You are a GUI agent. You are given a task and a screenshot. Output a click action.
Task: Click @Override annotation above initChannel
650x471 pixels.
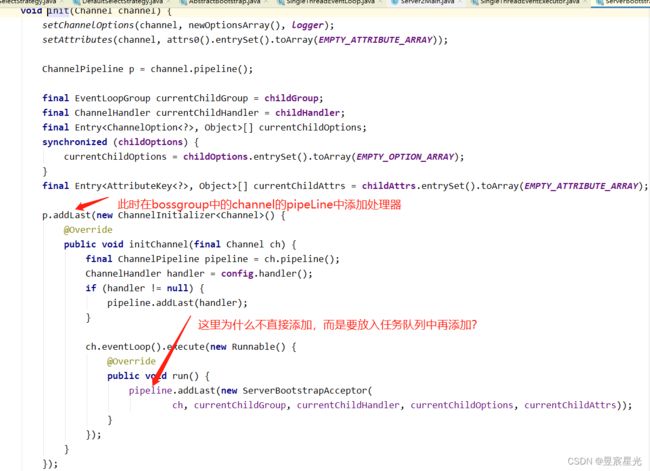88,230
